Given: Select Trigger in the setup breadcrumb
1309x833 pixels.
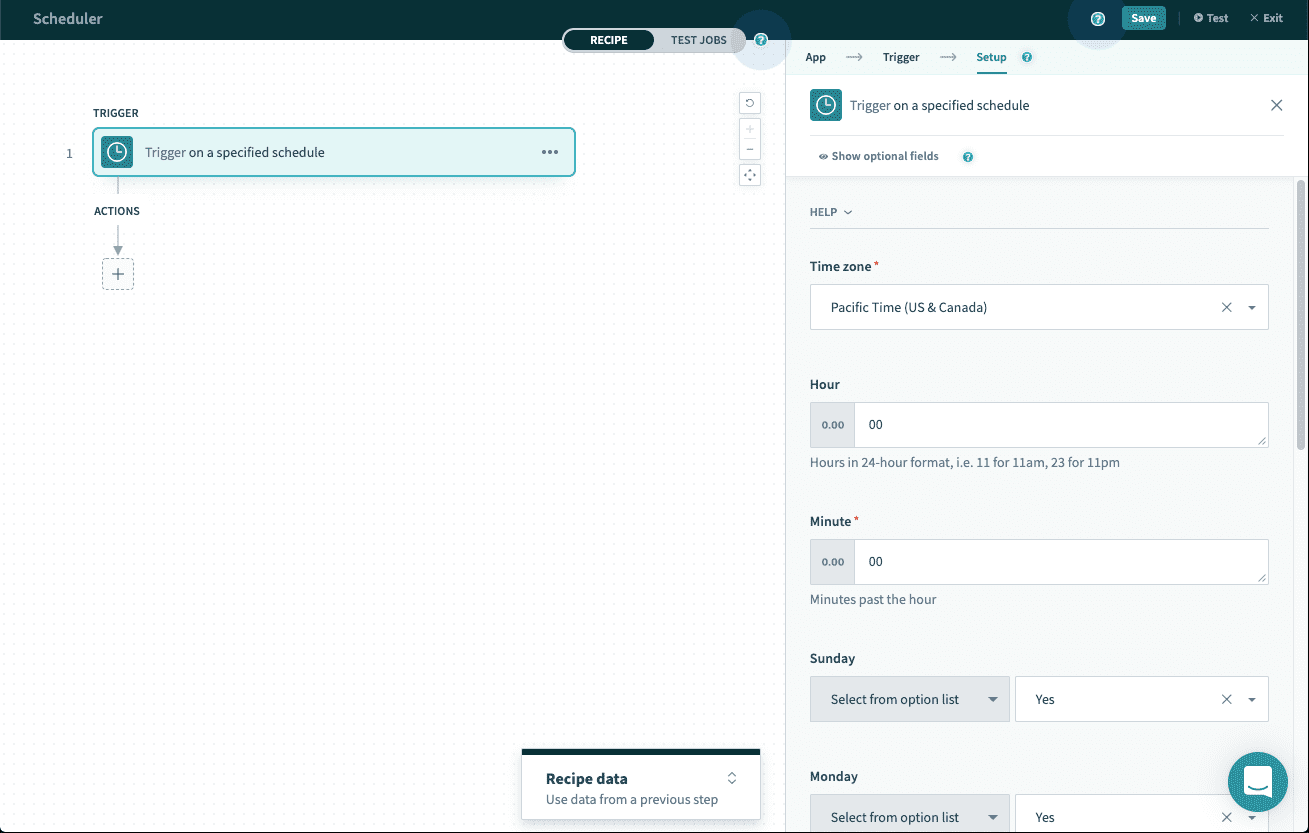Looking at the screenshot, I should (x=900, y=57).
